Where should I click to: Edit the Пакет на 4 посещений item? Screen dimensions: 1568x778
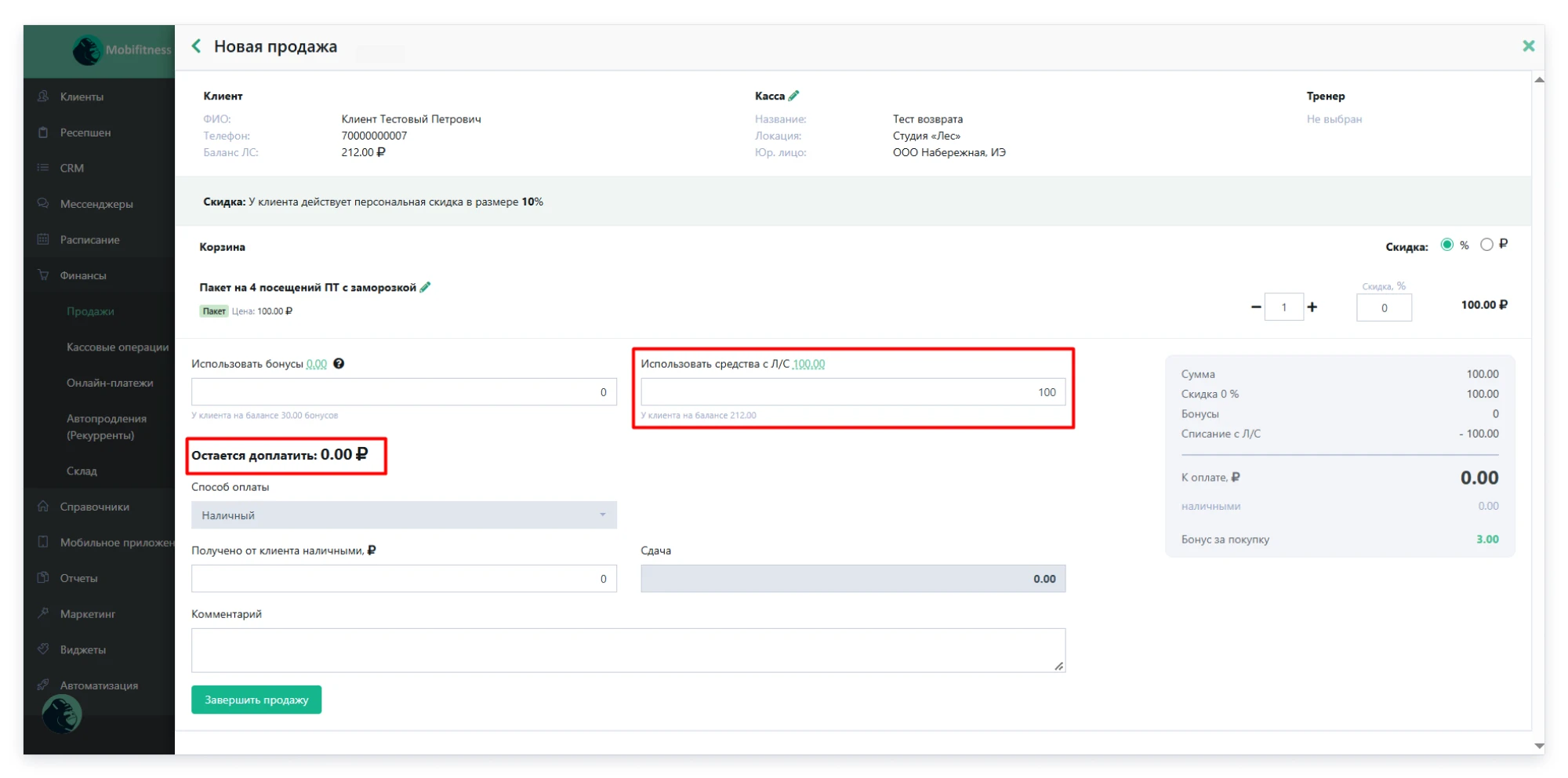[425, 287]
